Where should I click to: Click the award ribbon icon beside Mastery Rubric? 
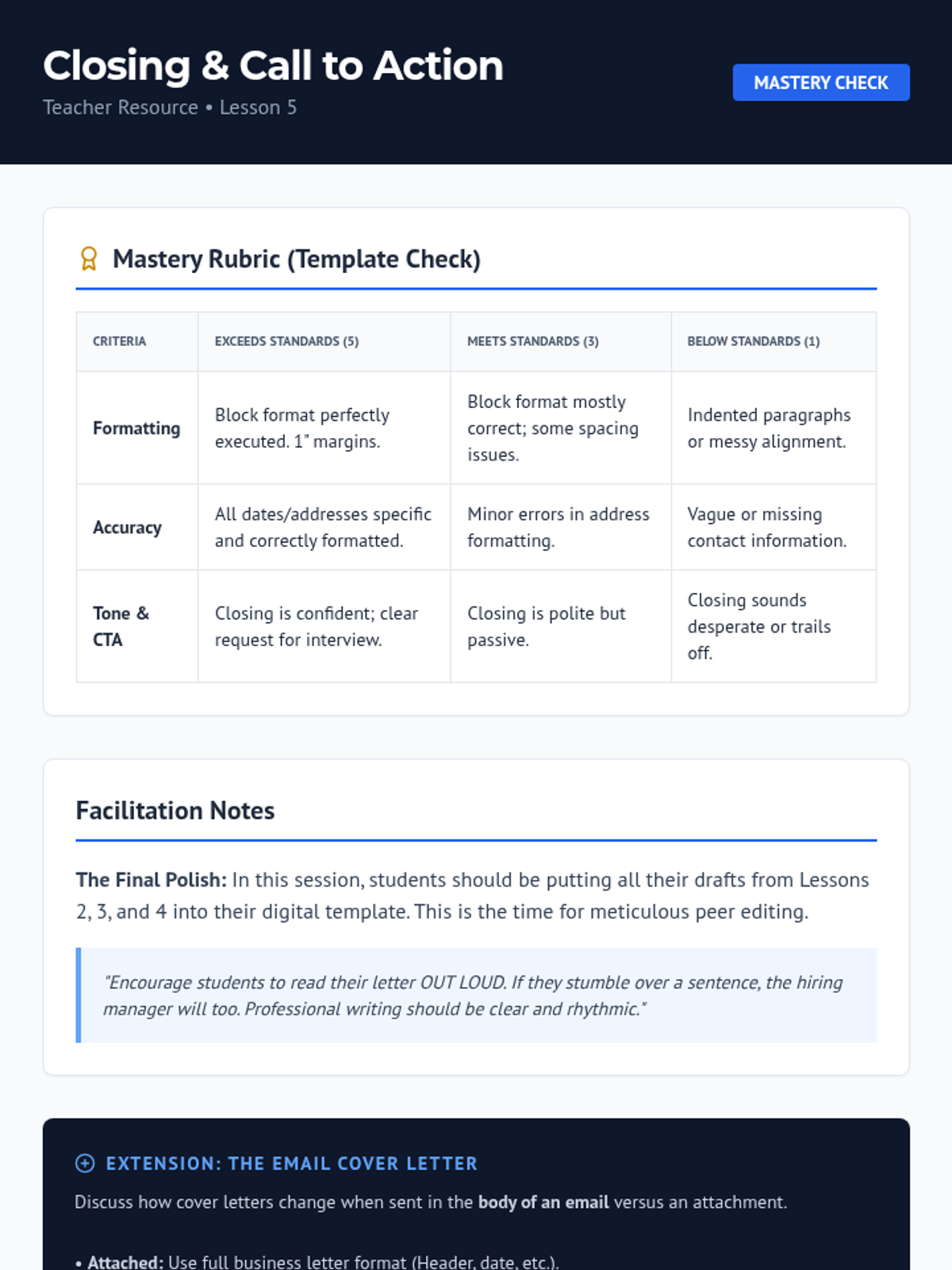89,259
